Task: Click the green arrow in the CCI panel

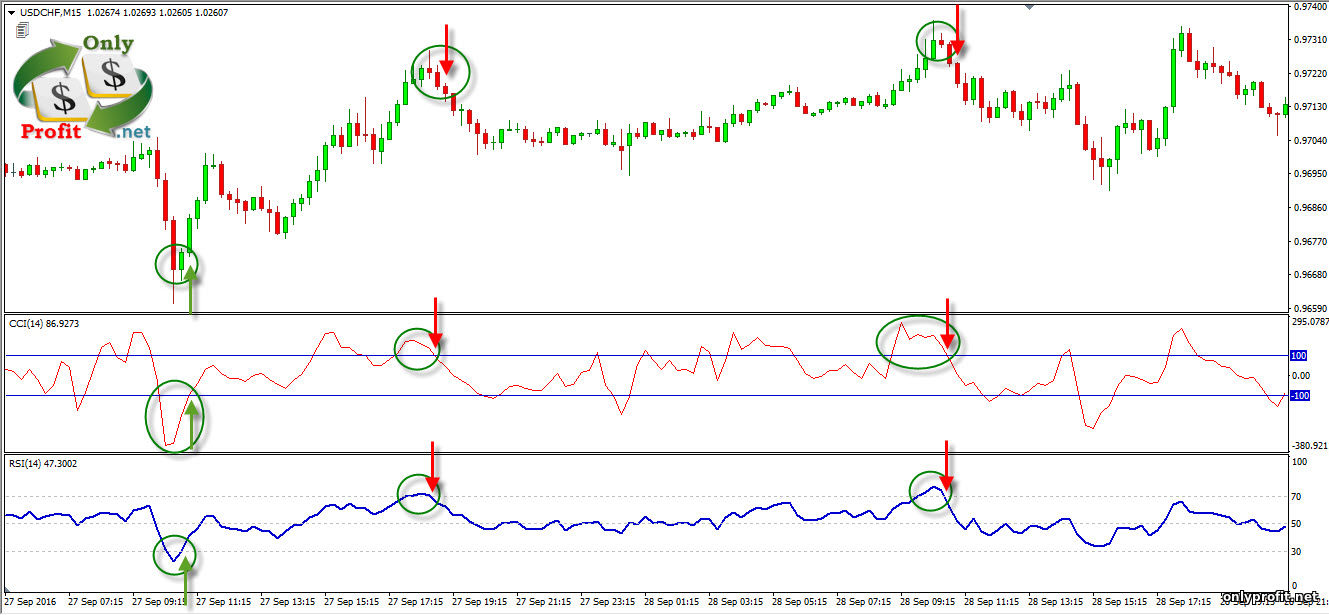Action: pyautogui.click(x=191, y=424)
